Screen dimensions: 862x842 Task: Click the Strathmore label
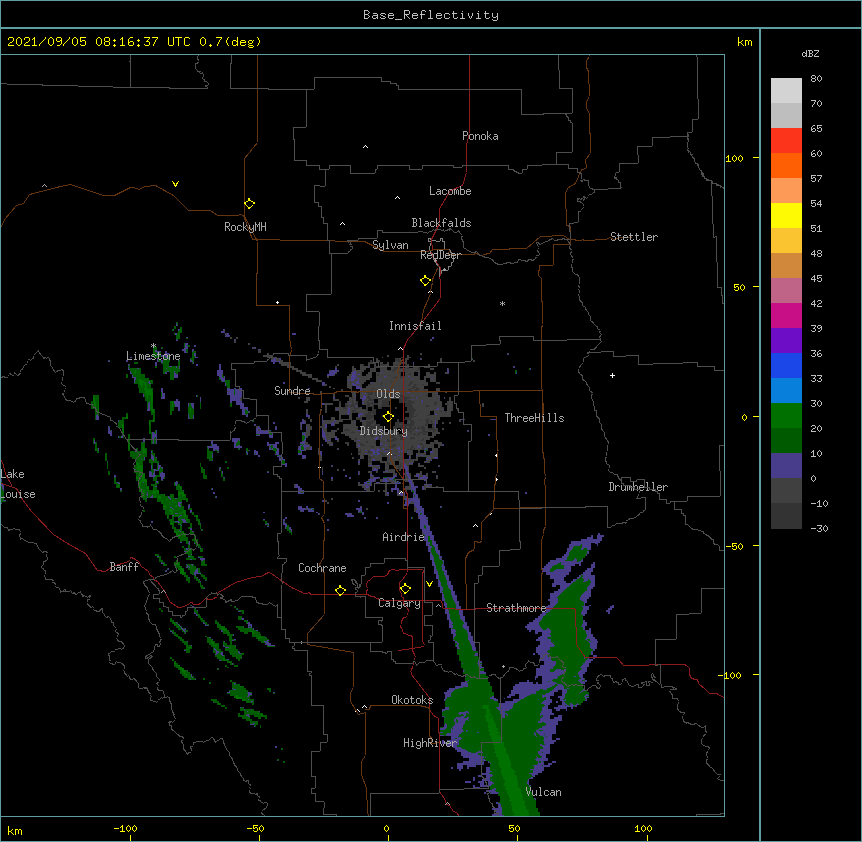[516, 608]
